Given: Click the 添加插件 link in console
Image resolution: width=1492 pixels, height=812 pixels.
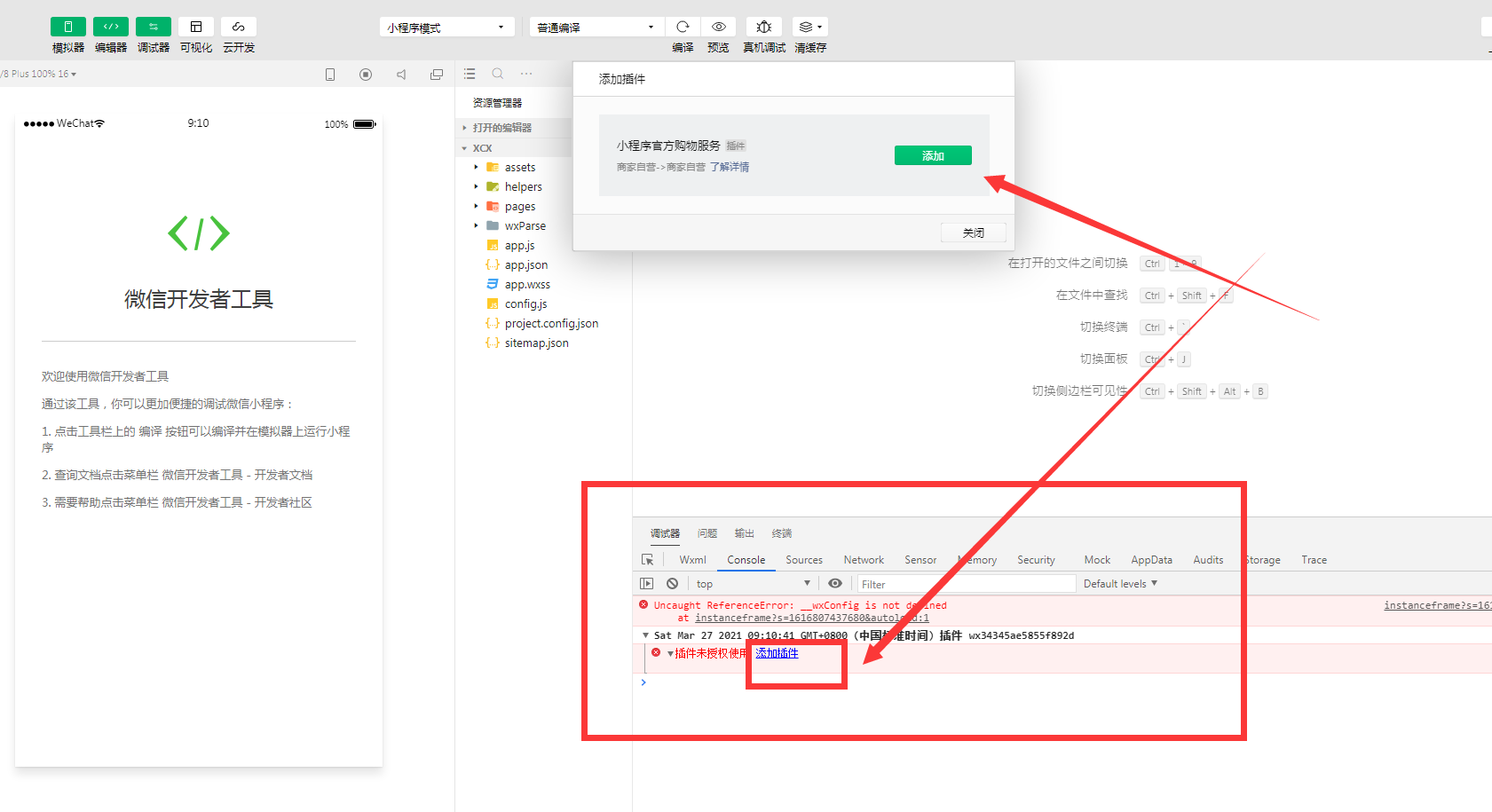Looking at the screenshot, I should (777, 653).
